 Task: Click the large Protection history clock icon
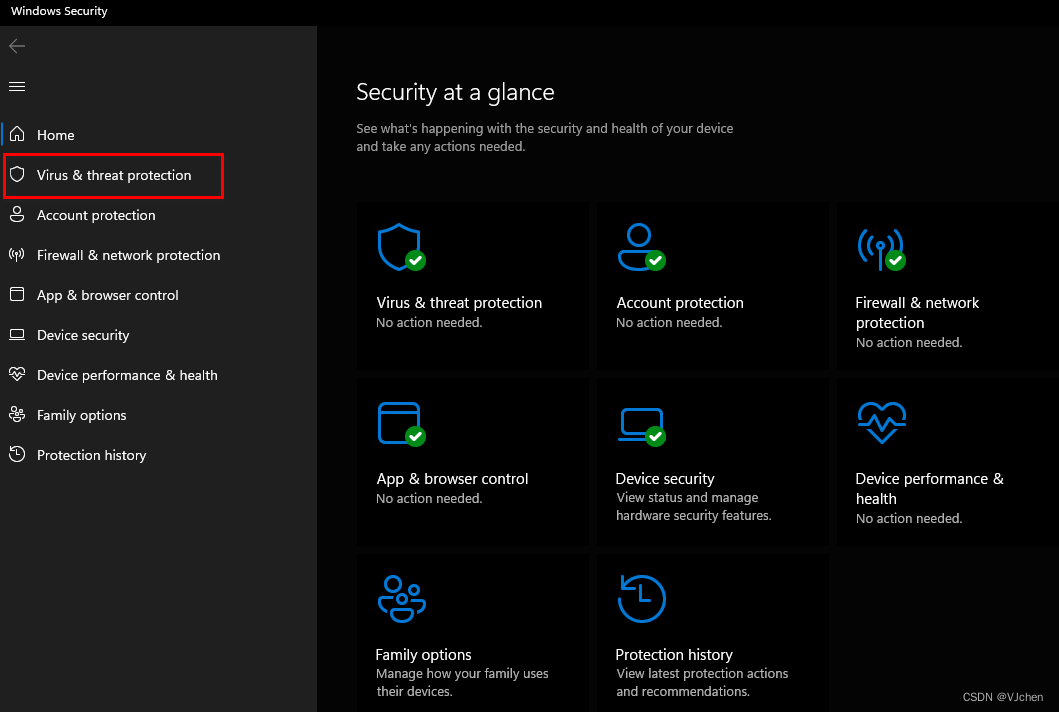tap(642, 599)
